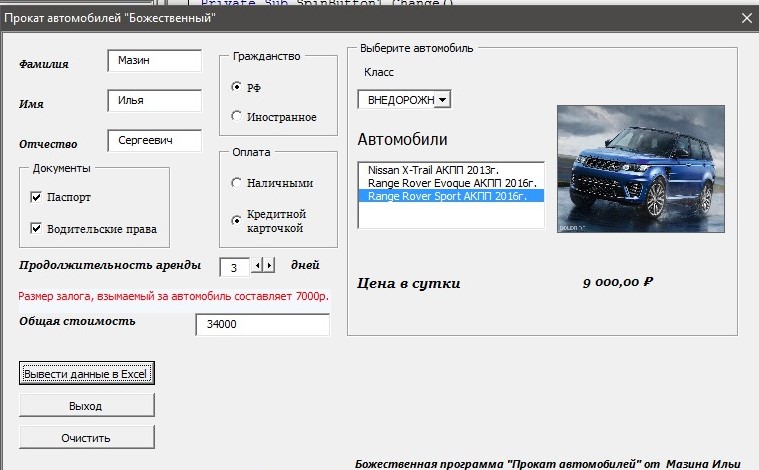Decrease rental days with left spin arrow
This screenshot has width=759, height=470.
(258, 265)
